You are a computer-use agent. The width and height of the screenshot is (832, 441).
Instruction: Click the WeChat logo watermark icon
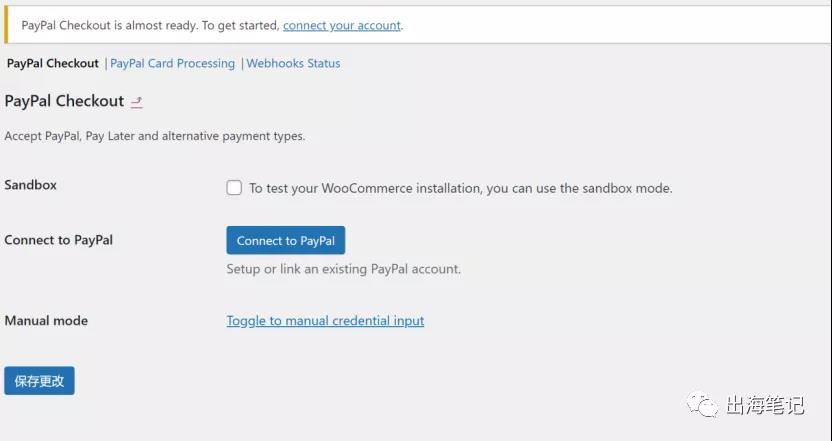point(702,405)
